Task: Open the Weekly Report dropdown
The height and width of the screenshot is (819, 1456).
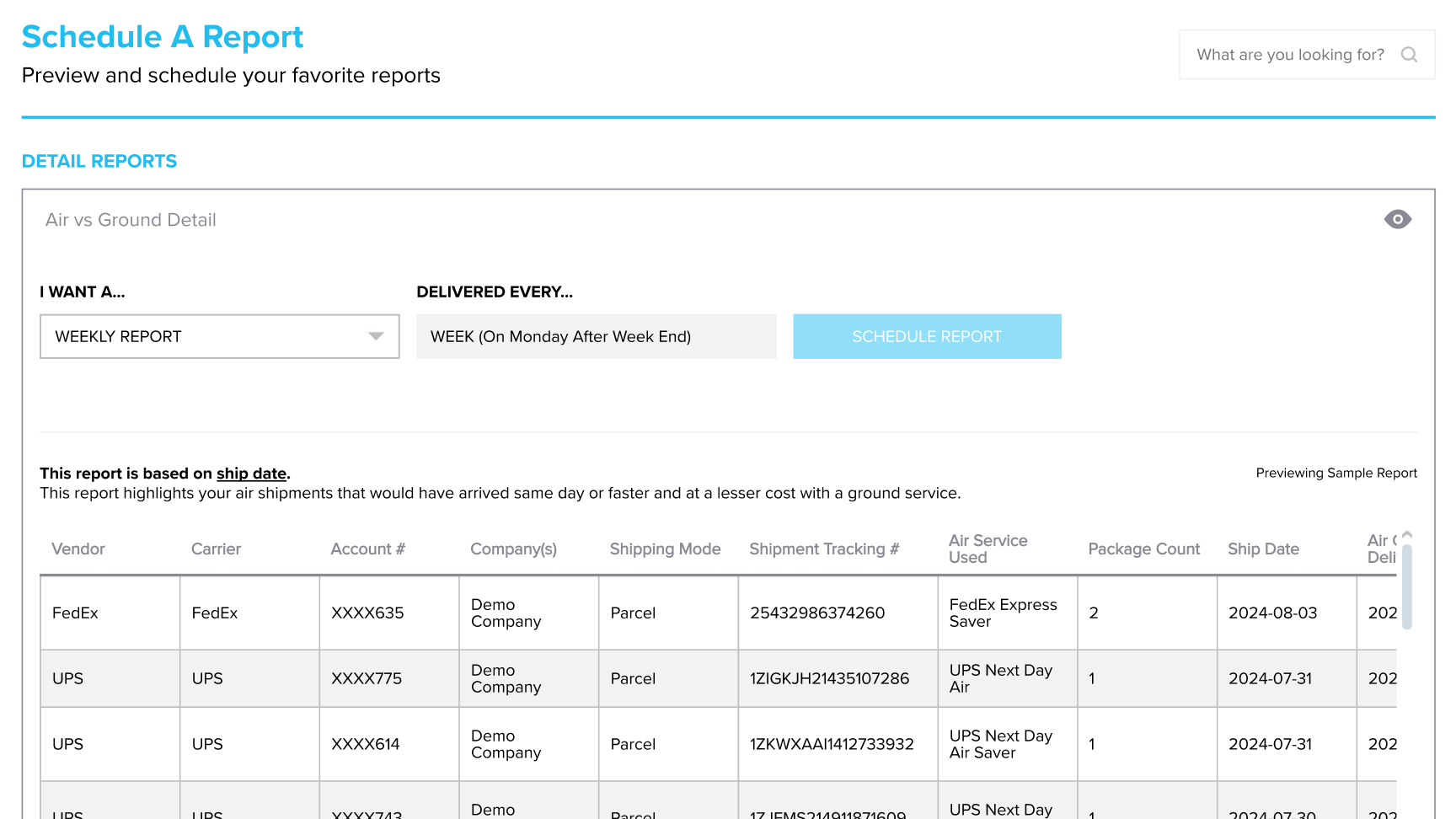Action: click(220, 336)
